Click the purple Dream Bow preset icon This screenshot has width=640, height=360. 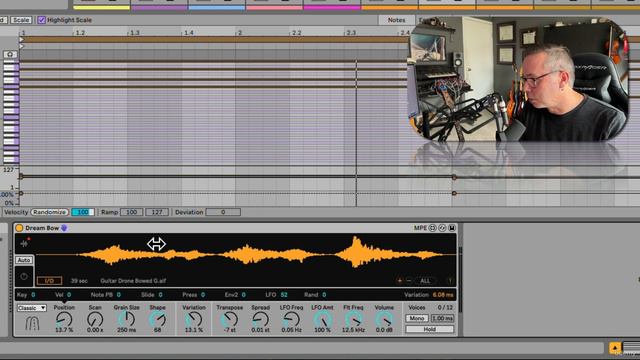click(64, 228)
